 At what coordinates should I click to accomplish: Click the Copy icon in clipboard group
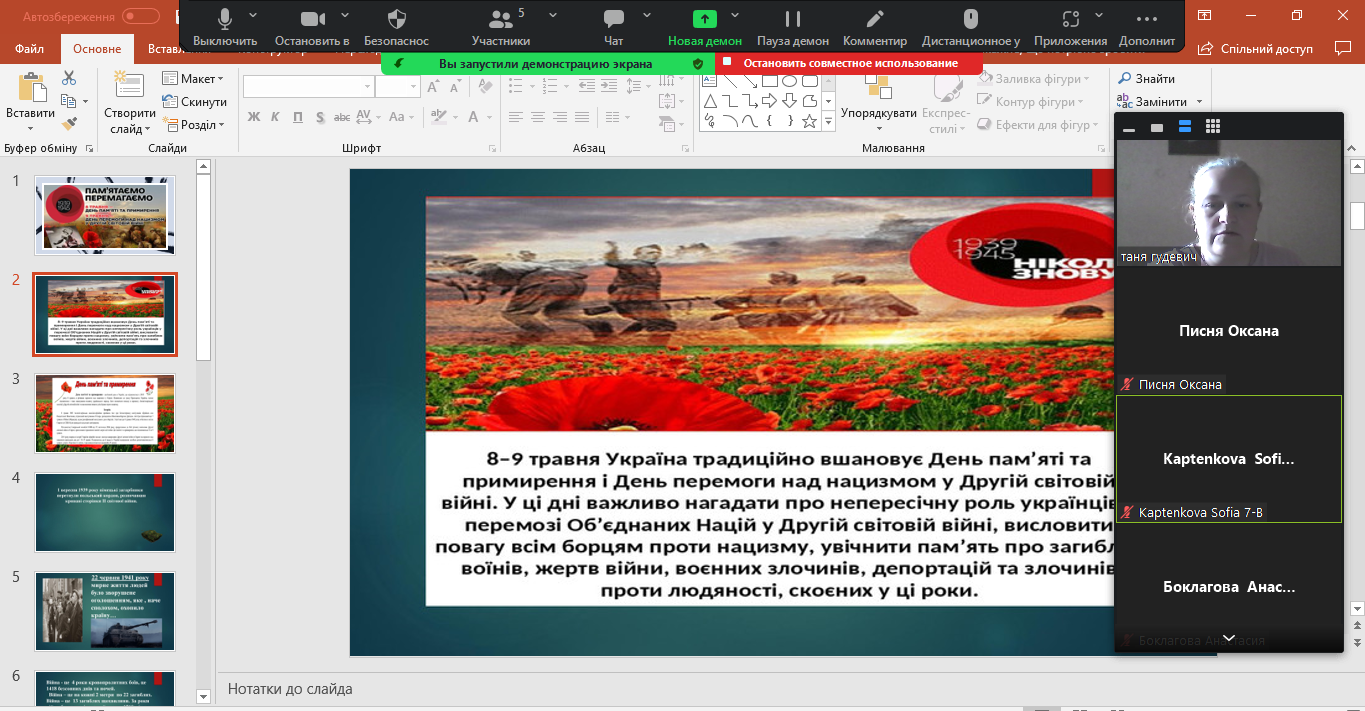pos(68,101)
